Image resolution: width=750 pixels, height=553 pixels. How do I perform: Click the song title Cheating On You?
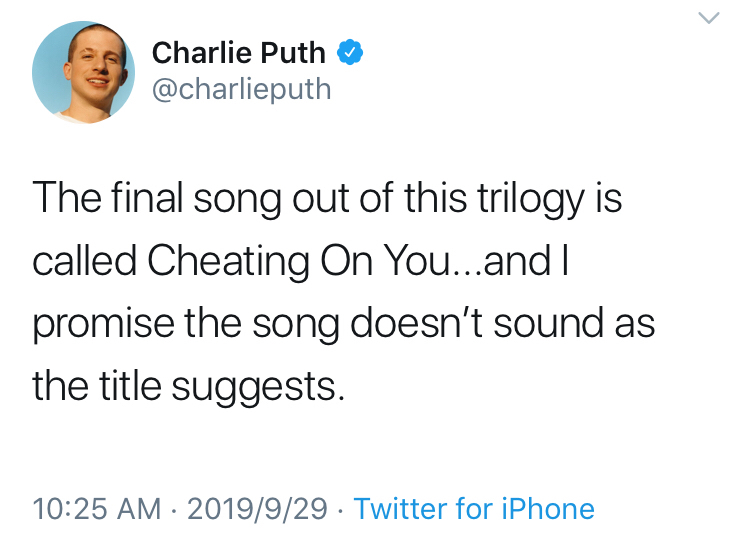tap(298, 261)
